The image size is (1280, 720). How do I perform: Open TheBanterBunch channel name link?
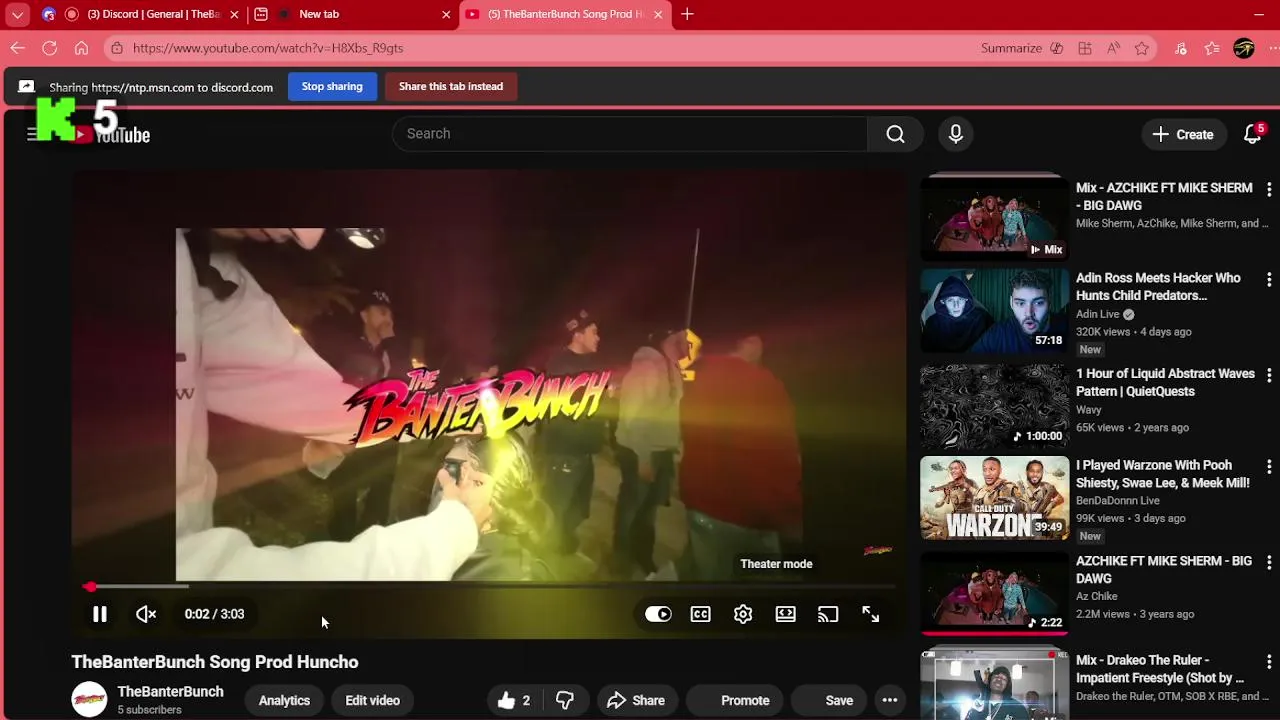coord(170,691)
